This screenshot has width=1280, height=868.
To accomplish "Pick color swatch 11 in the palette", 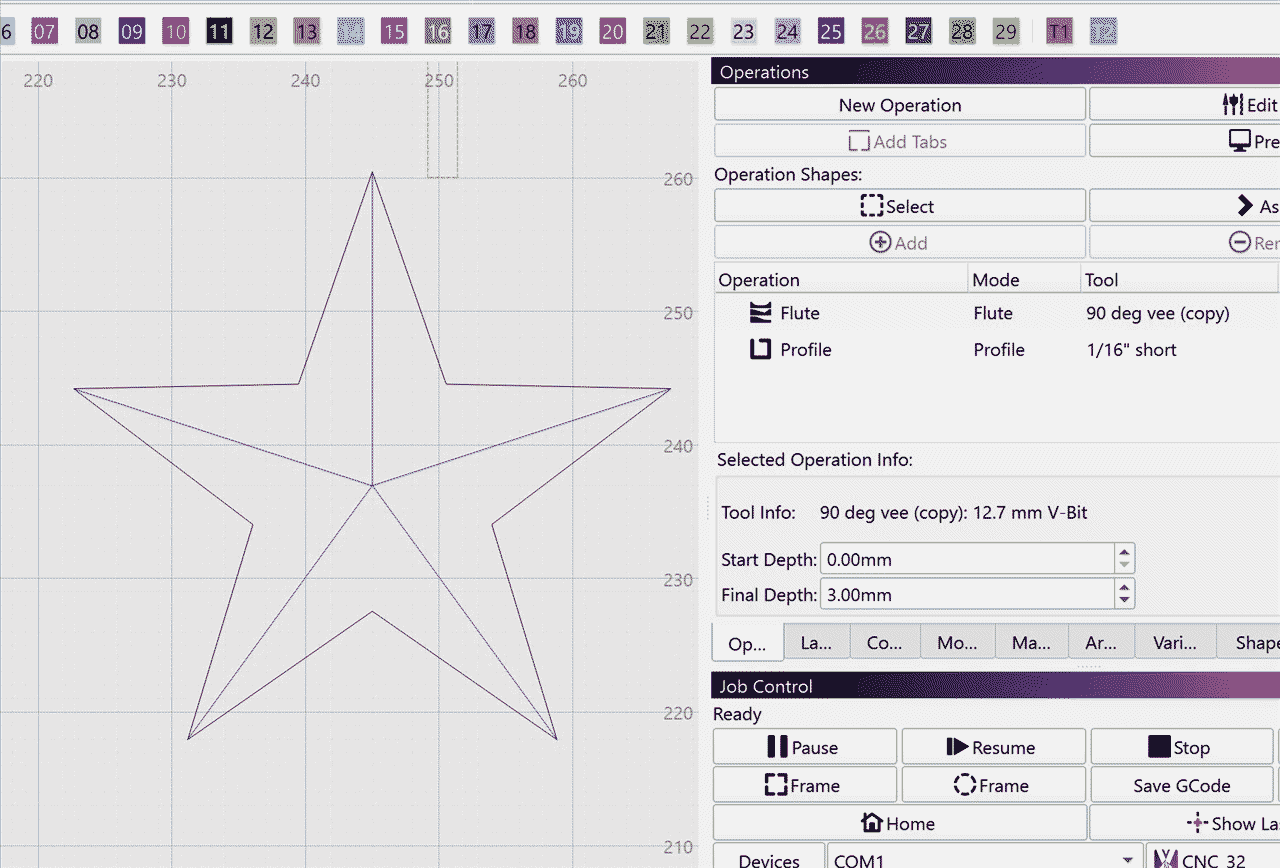I will (219, 32).
